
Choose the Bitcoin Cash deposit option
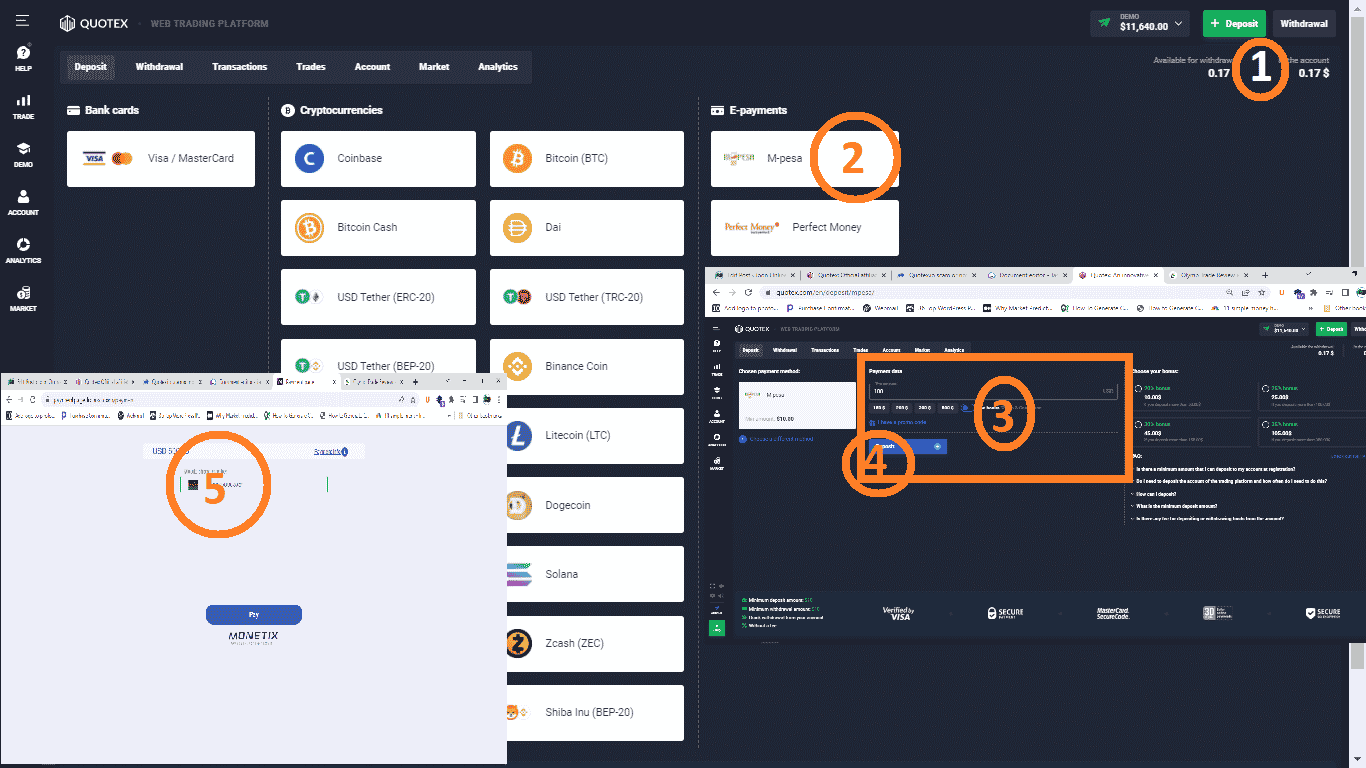point(378,227)
